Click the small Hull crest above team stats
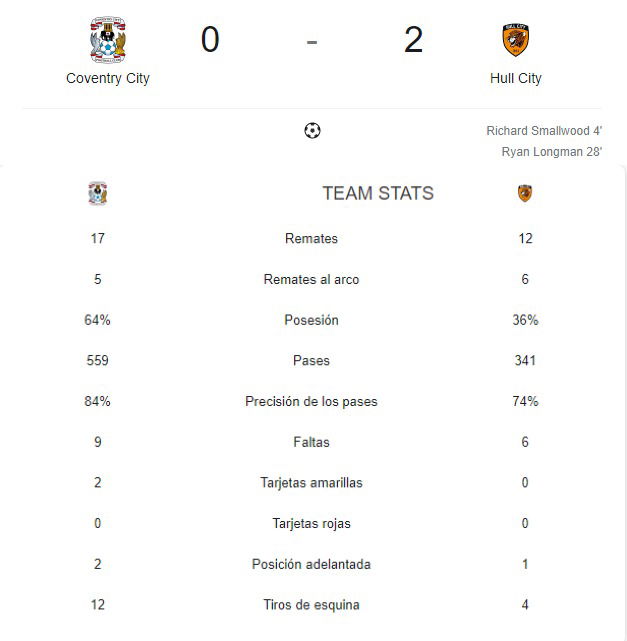Image resolution: width=627 pixels, height=641 pixels. pyautogui.click(x=525, y=193)
